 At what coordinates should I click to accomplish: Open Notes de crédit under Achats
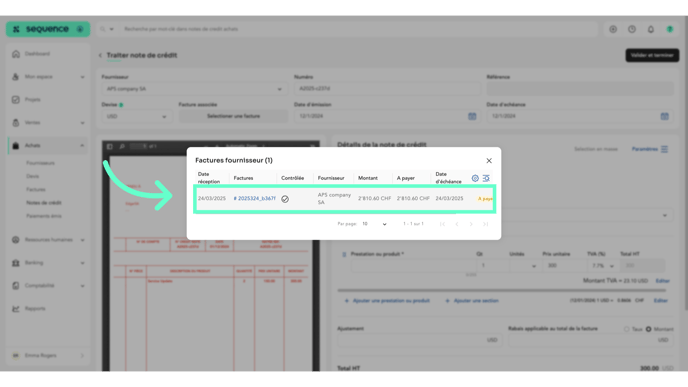(44, 203)
